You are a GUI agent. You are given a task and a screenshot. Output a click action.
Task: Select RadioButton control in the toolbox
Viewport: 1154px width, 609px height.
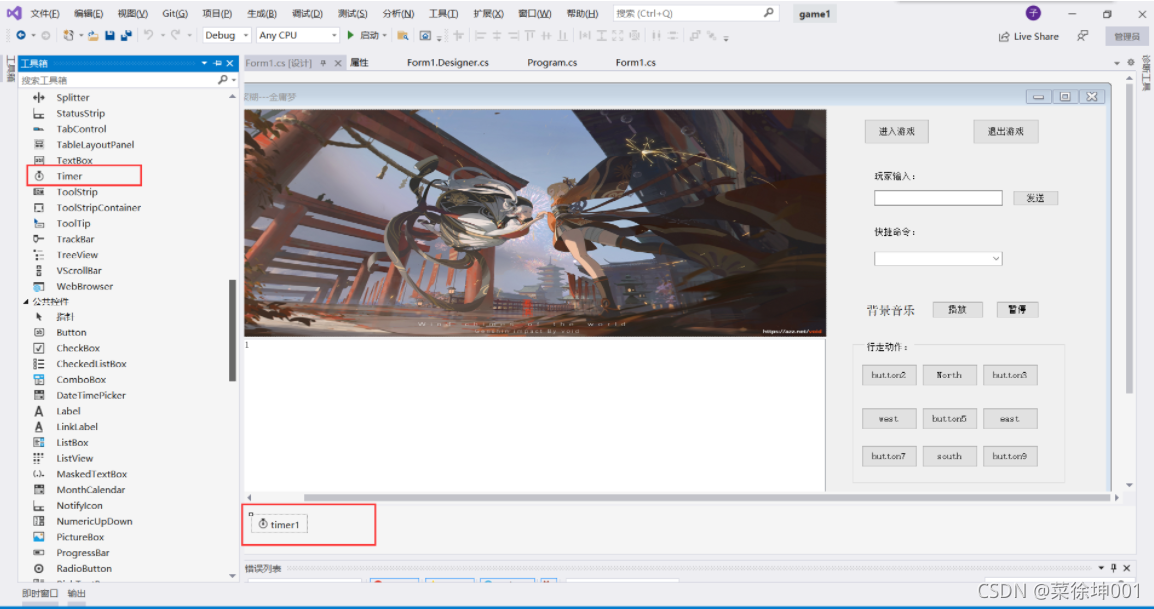[84, 568]
